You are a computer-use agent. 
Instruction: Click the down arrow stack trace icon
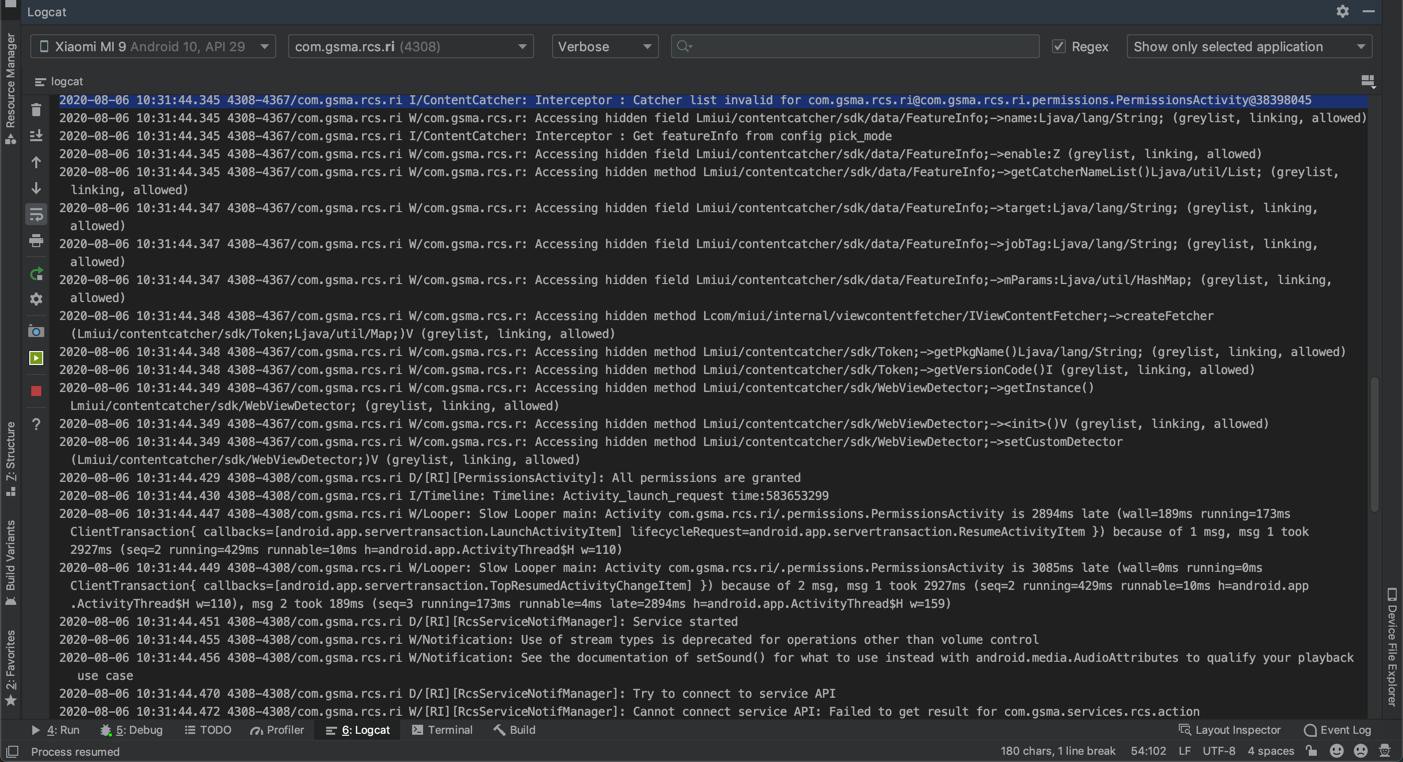[36, 188]
